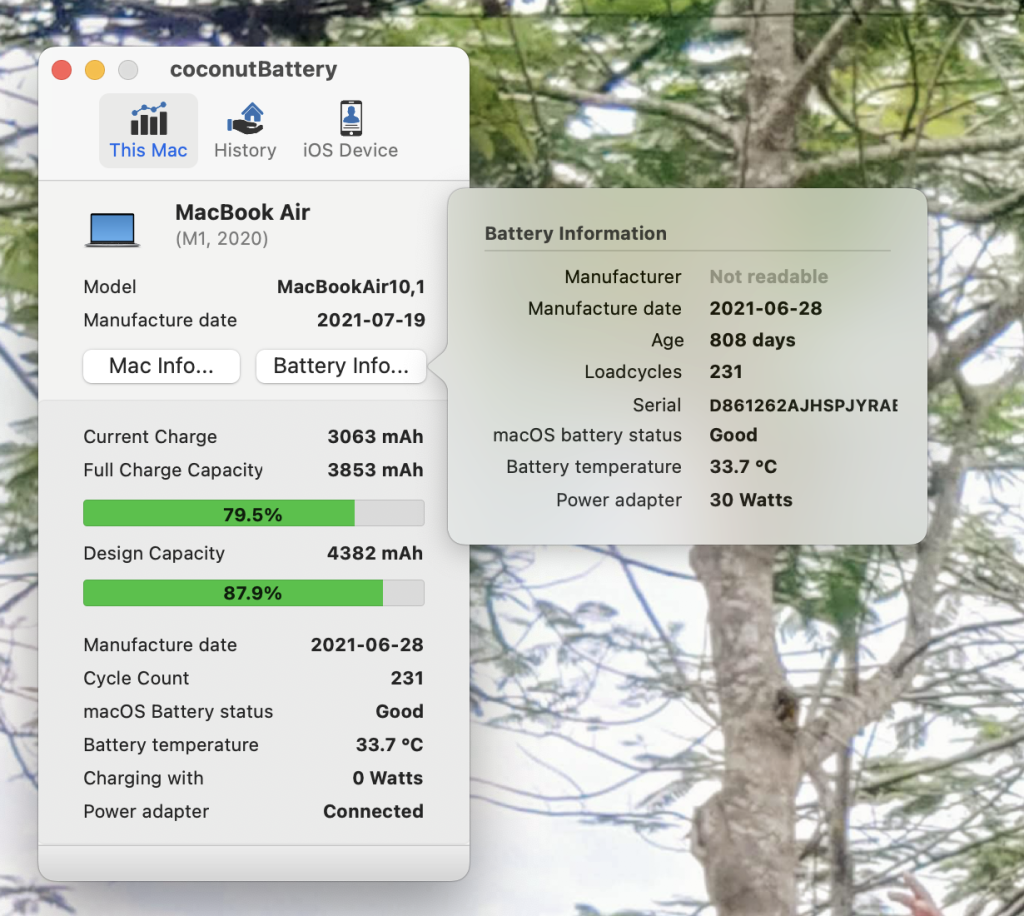Open the History tab icon
The width and height of the screenshot is (1024, 916).
tap(246, 119)
